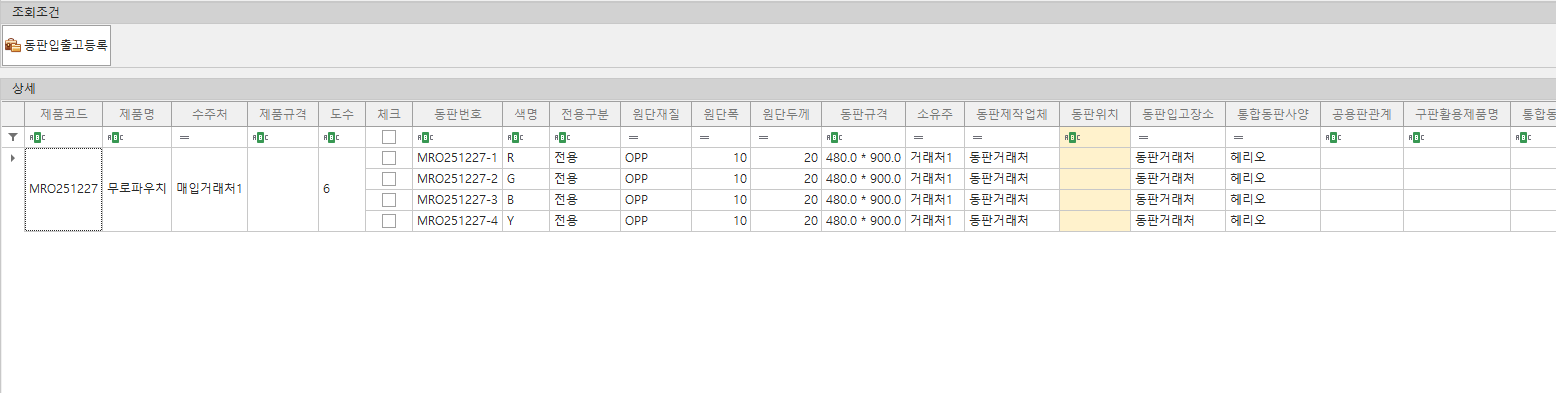1556x393 pixels.
Task: Click filter operator icon under 제품규격
Action: point(259,137)
